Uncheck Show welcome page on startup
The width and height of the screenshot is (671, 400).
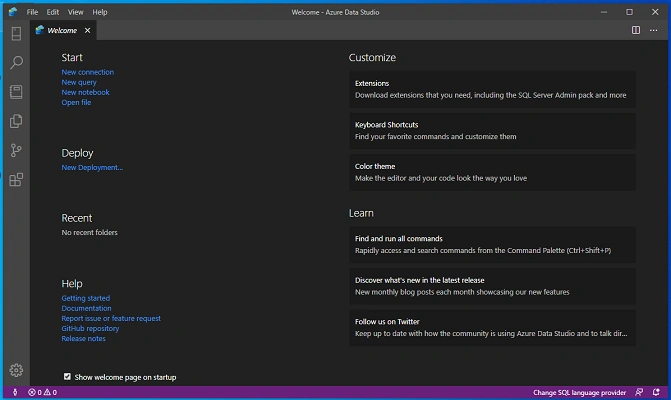pyautogui.click(x=67, y=376)
